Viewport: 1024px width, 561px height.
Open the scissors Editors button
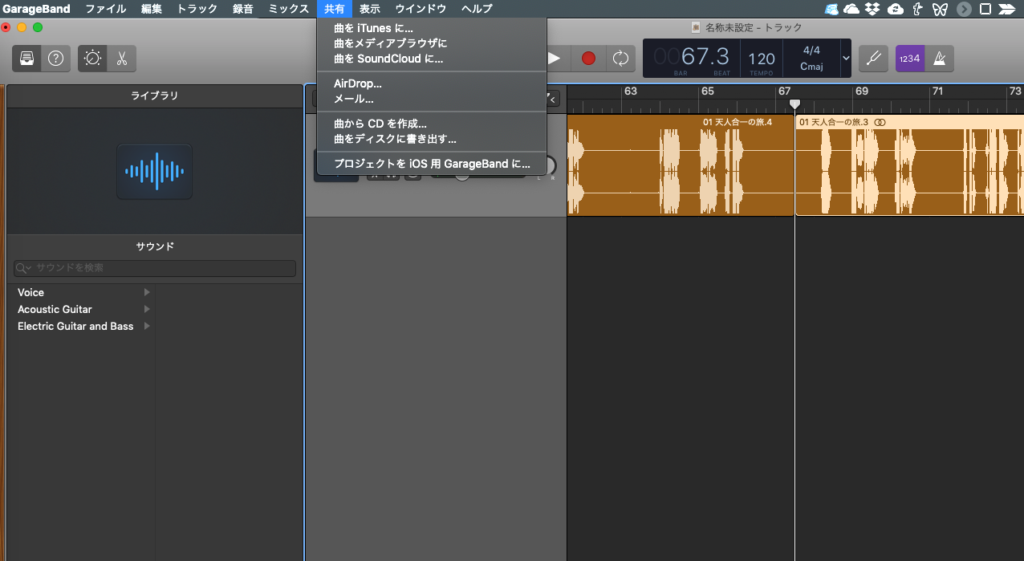[x=122, y=59]
